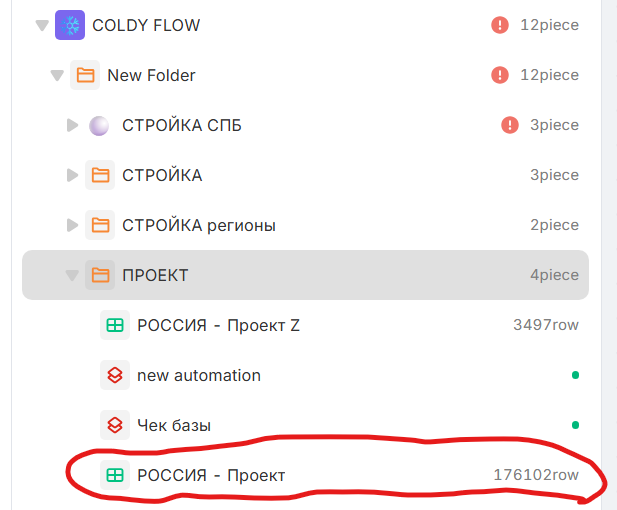Expand the СТРОЙКА folder arrow
617x510 pixels.
(x=72, y=175)
